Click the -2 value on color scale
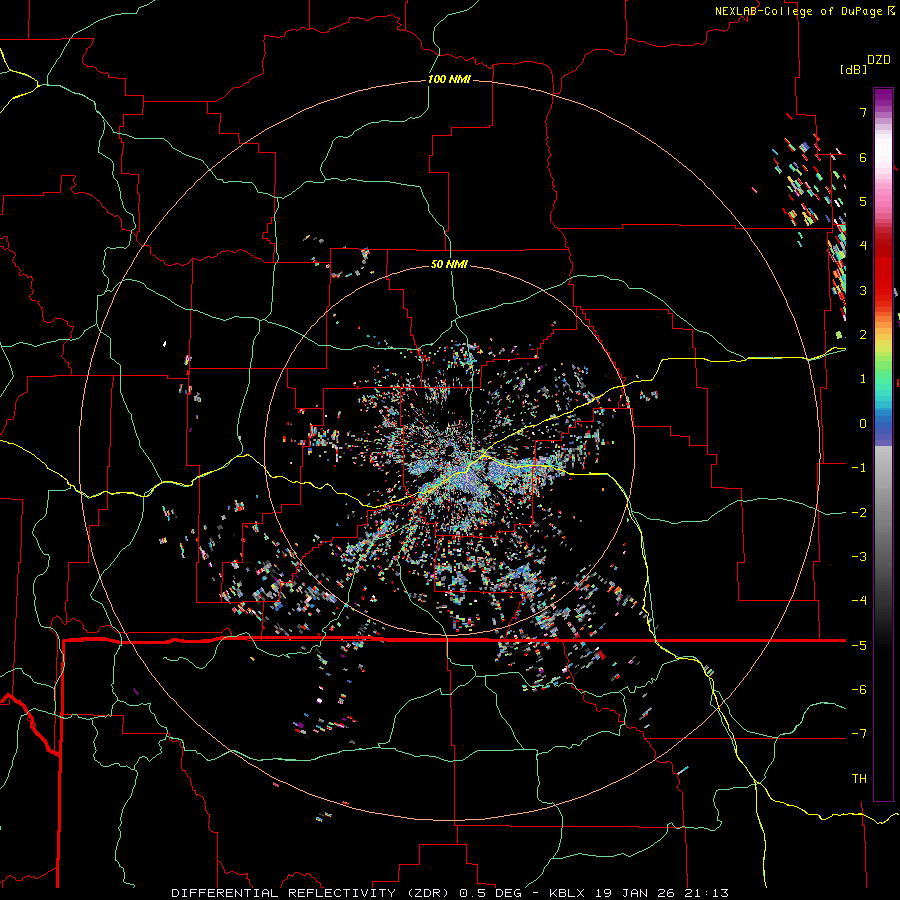 click(859, 513)
